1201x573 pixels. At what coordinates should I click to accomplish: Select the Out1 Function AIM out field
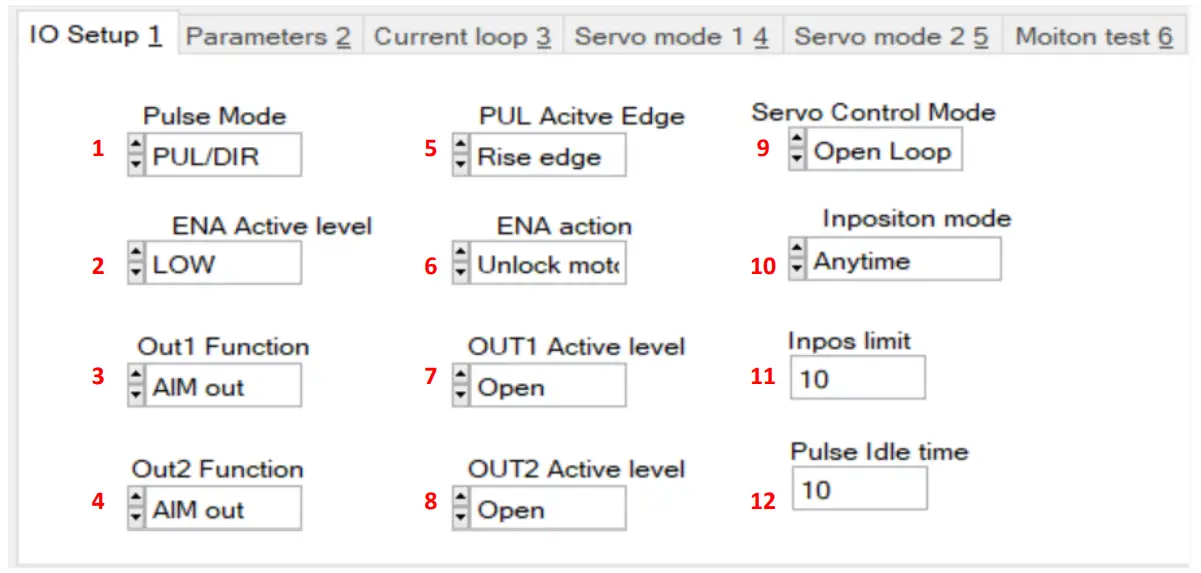point(223,386)
